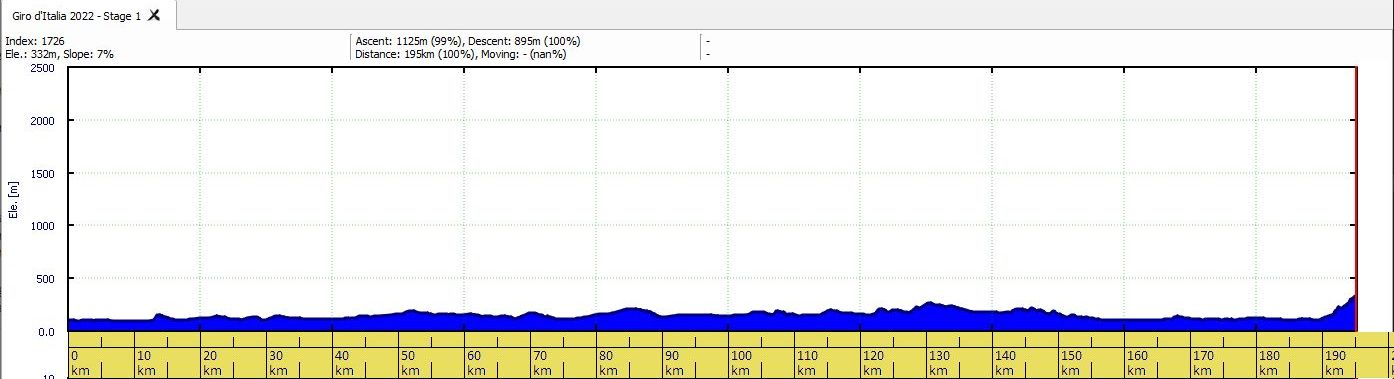The height and width of the screenshot is (379, 1394).
Task: Click the 2500 elevation axis label
Action: [42, 68]
